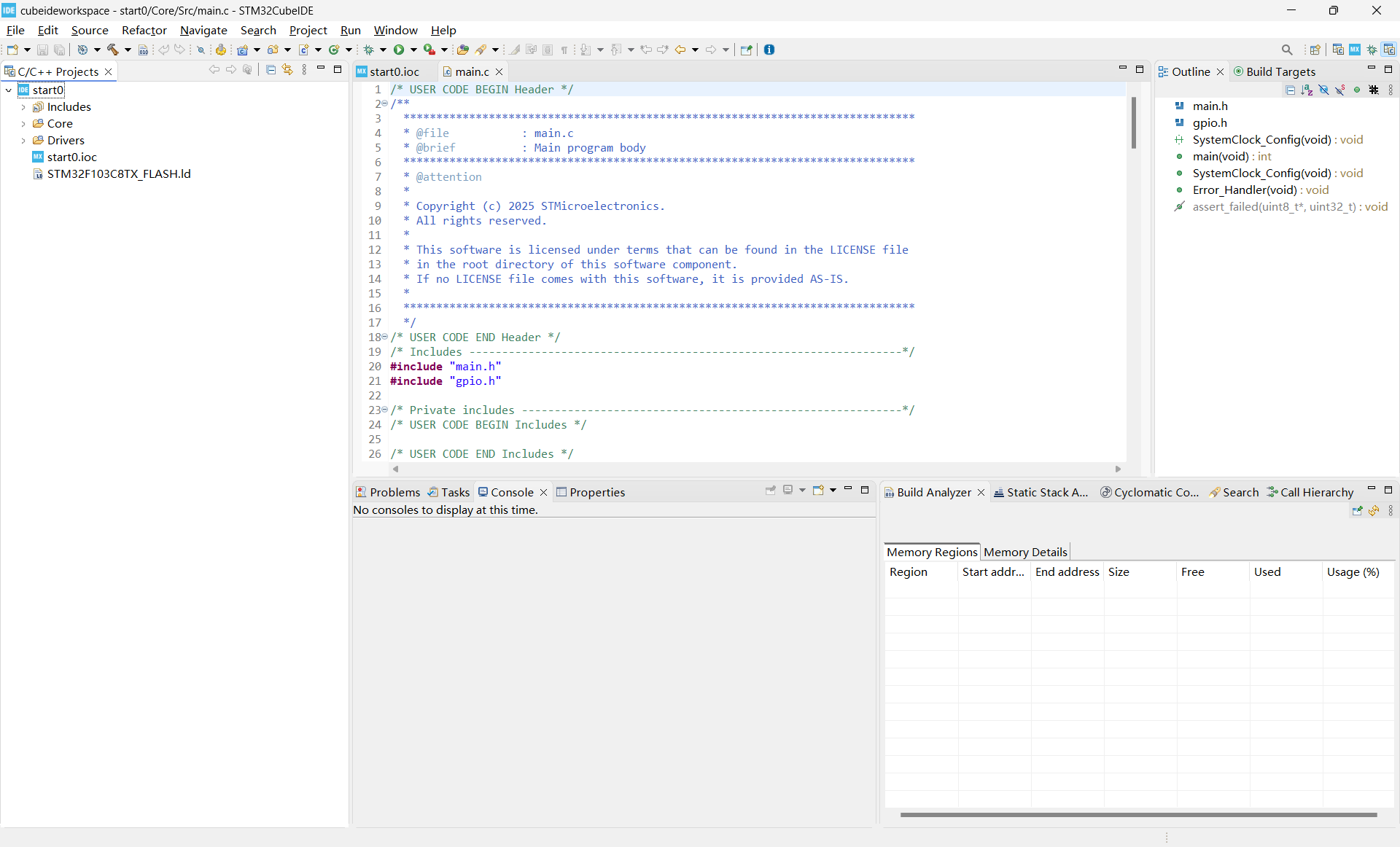Click the Usage (%) column header
The height and width of the screenshot is (847, 1400).
coord(1358,571)
